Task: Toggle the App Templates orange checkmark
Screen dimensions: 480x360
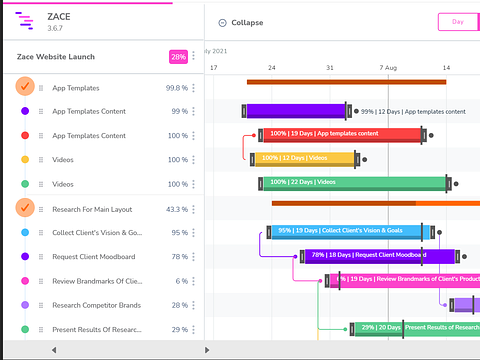Action: click(x=25, y=86)
